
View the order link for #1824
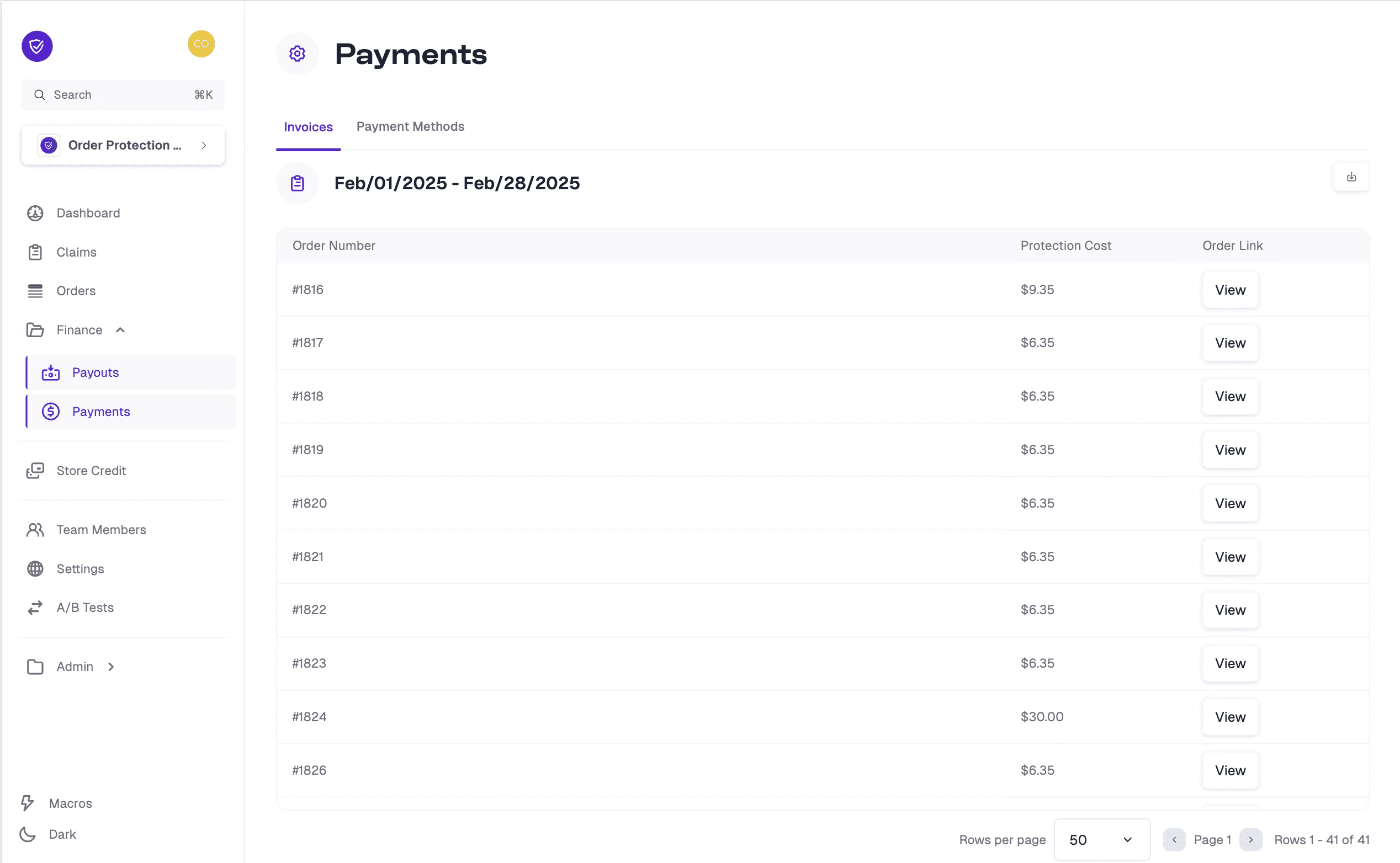[x=1230, y=717]
